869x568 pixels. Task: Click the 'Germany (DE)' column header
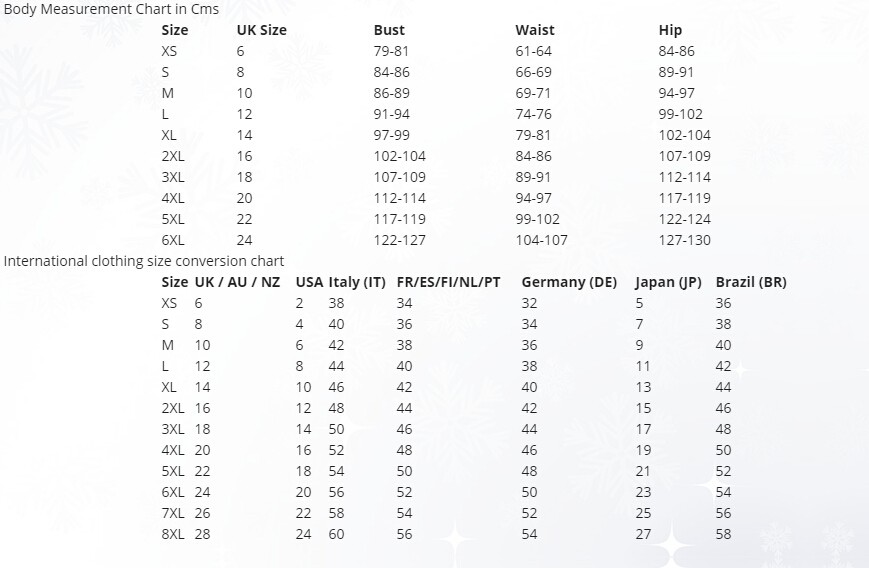tap(569, 282)
